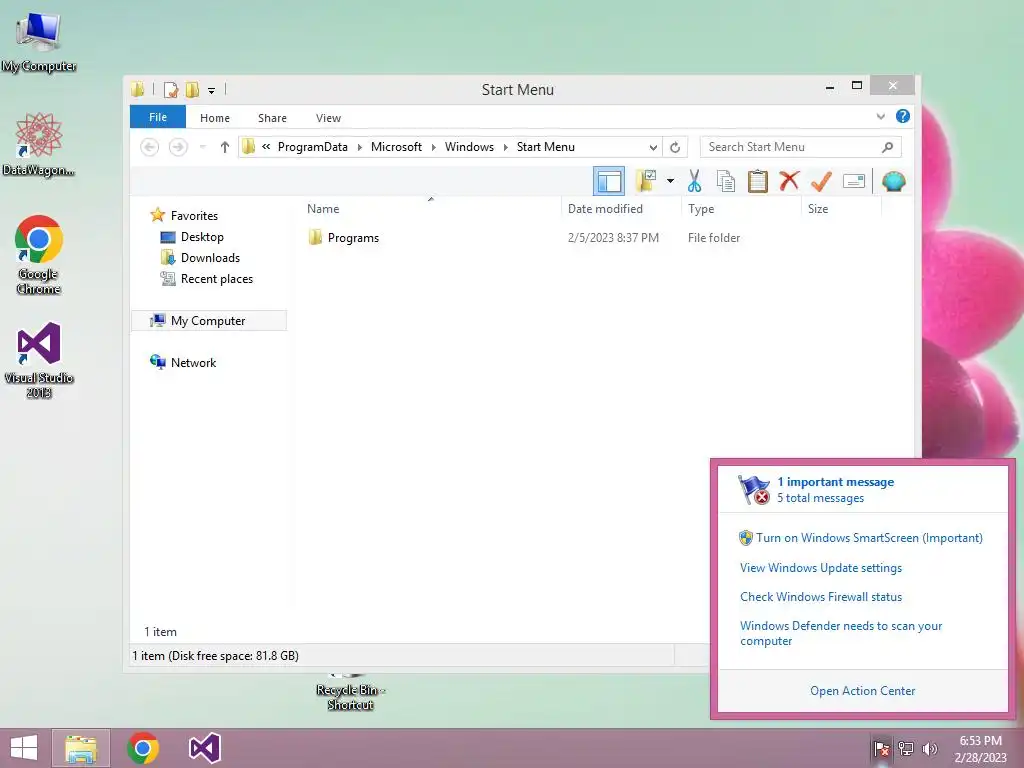Expand the ribbon with the chevron
The image size is (1024, 768).
tap(880, 117)
